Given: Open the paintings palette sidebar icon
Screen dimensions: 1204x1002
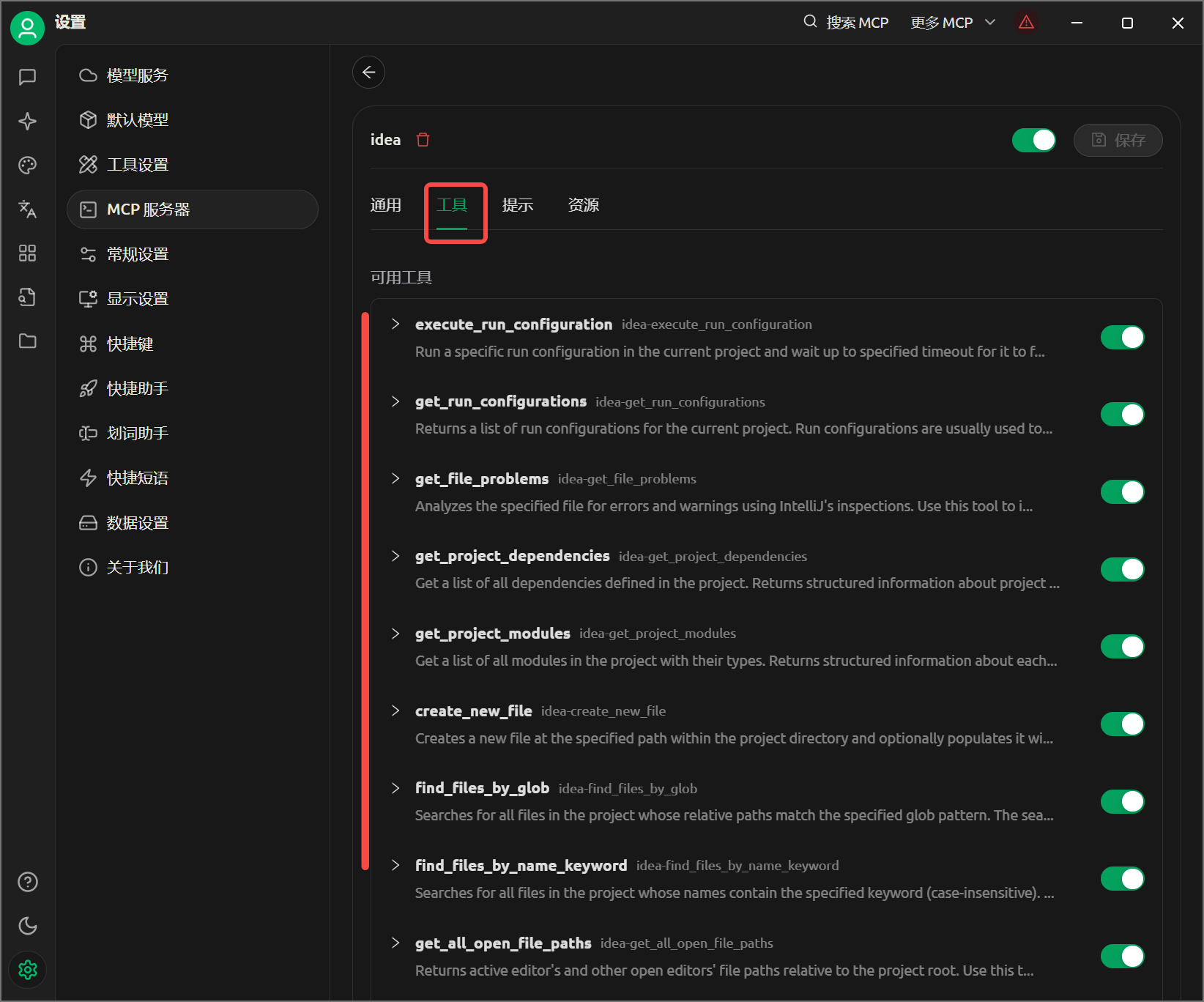Looking at the screenshot, I should [28, 165].
